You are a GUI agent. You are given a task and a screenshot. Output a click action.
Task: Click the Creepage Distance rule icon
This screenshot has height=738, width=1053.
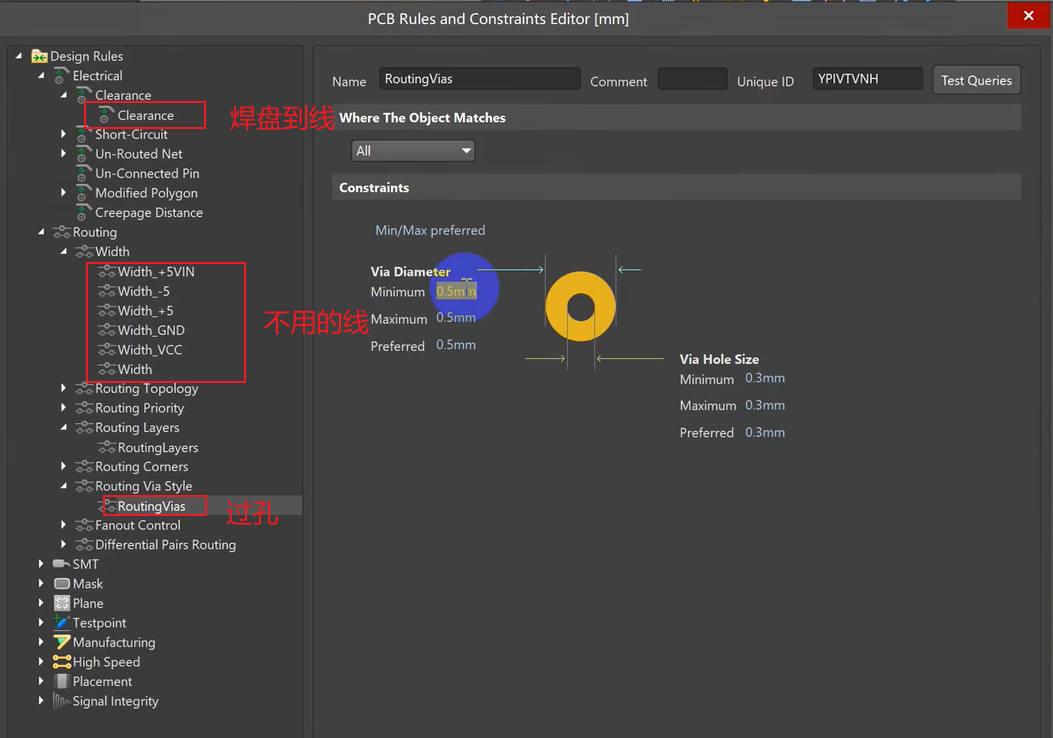point(83,212)
